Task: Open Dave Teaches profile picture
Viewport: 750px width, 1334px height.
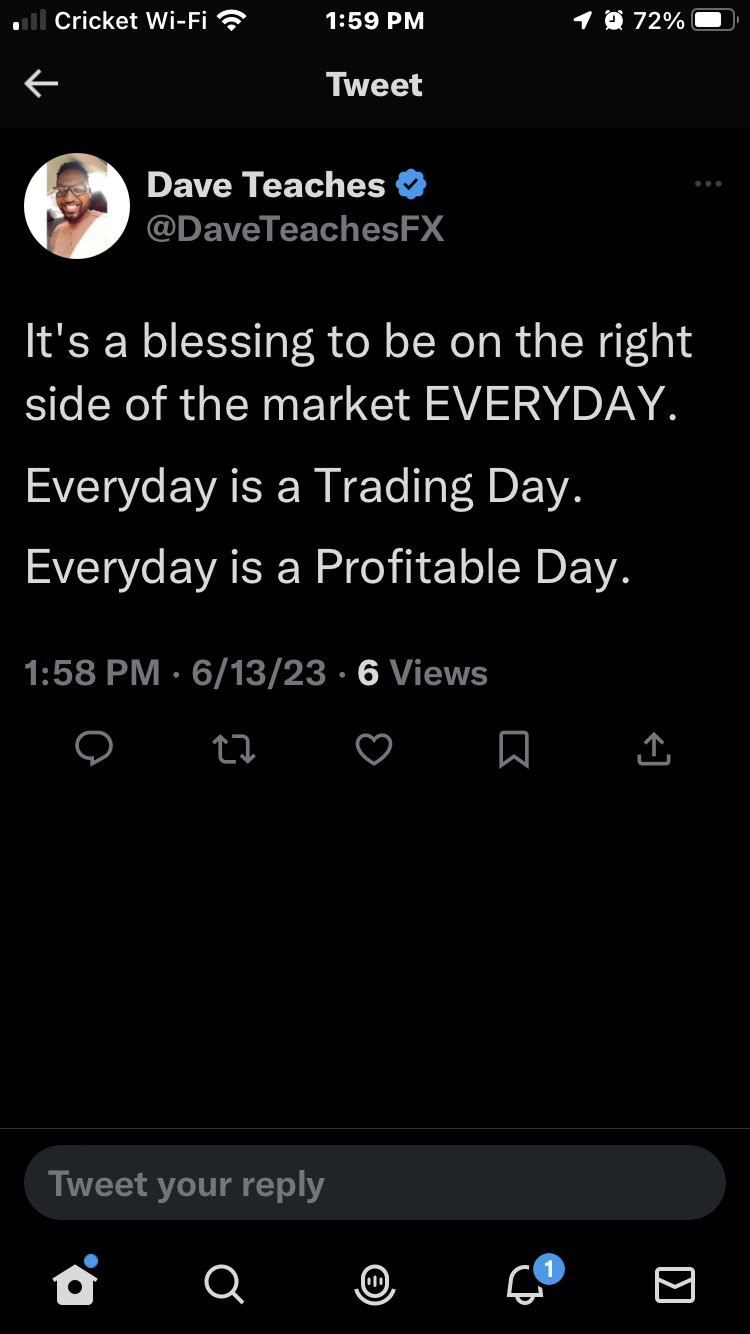Action: coord(77,206)
